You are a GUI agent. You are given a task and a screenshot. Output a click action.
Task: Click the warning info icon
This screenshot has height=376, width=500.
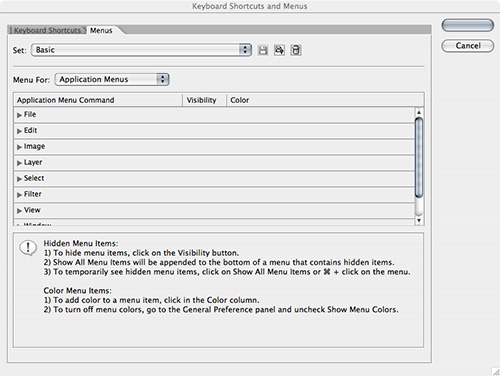tap(28, 248)
